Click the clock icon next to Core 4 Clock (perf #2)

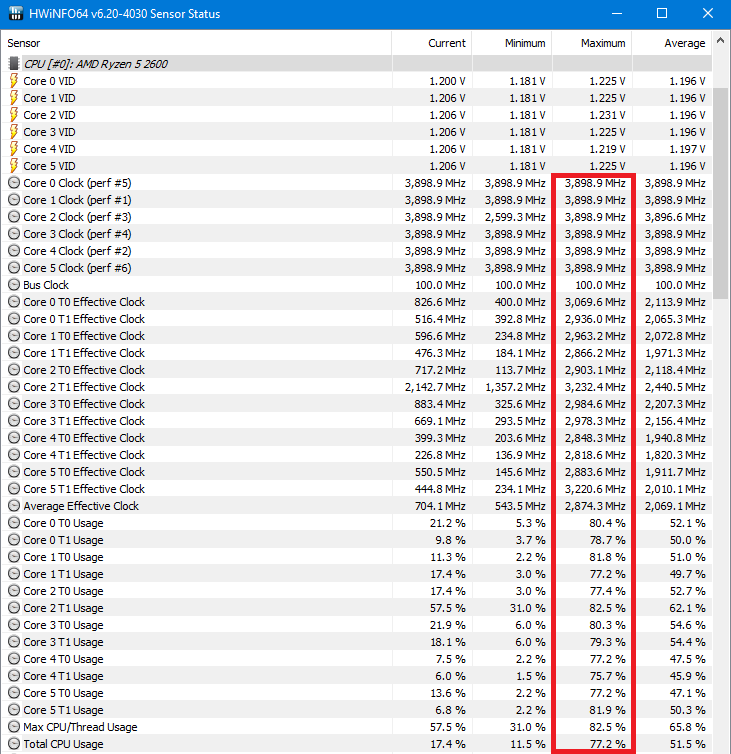[x=14, y=251]
